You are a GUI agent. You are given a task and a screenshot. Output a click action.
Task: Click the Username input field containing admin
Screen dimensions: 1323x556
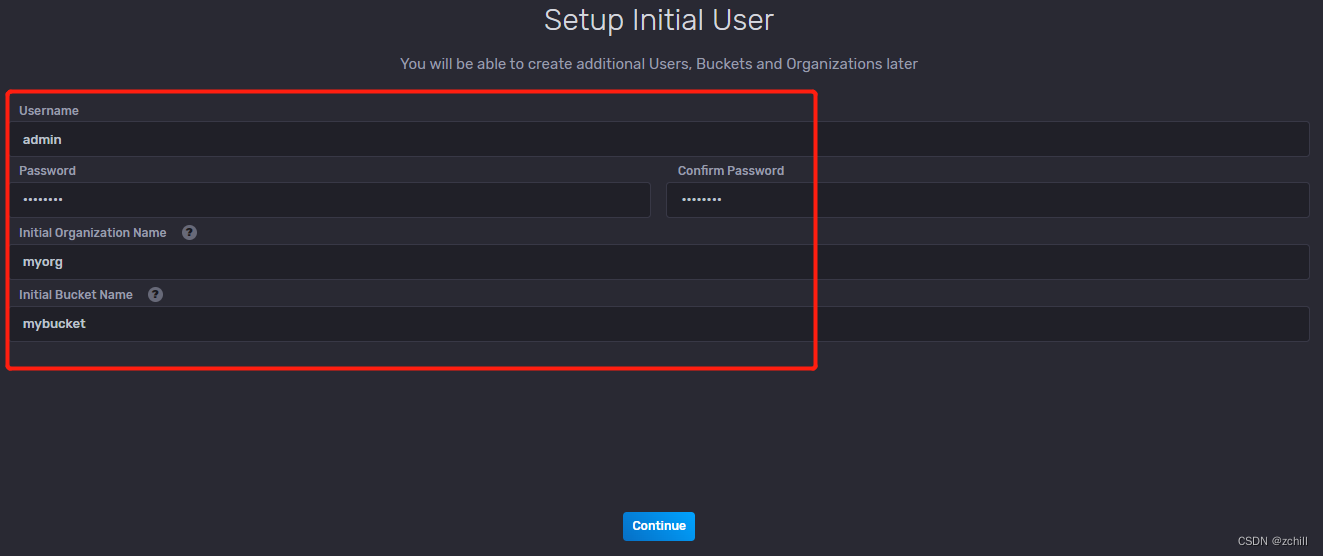660,139
